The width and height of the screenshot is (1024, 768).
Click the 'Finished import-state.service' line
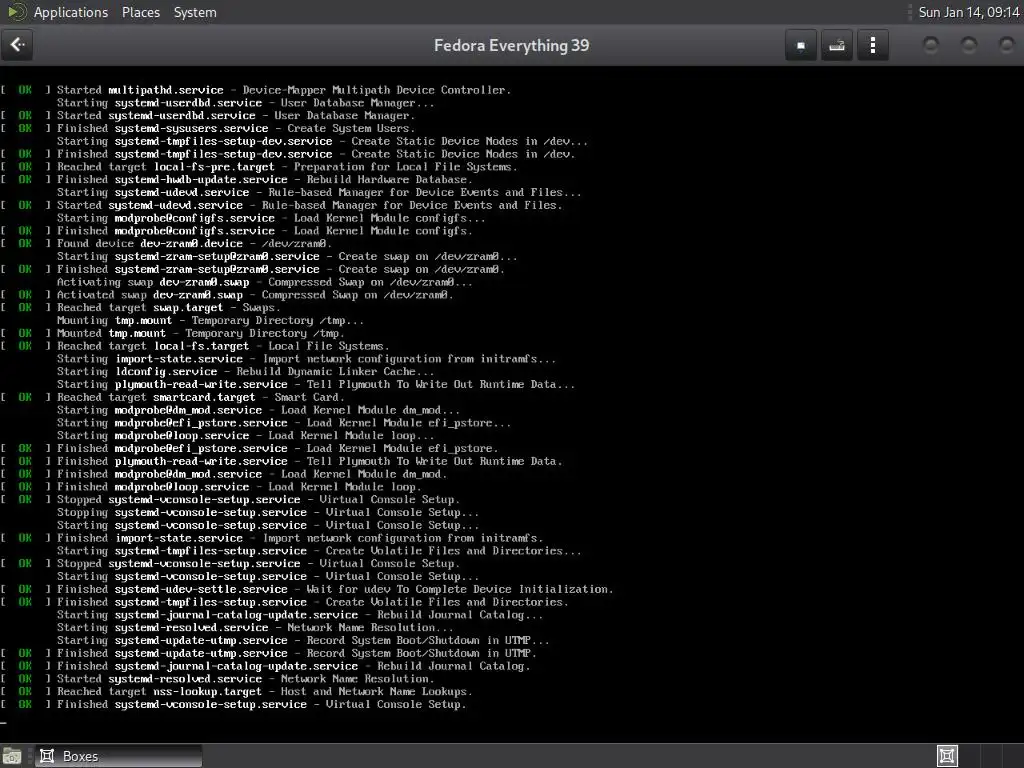(x=272, y=538)
